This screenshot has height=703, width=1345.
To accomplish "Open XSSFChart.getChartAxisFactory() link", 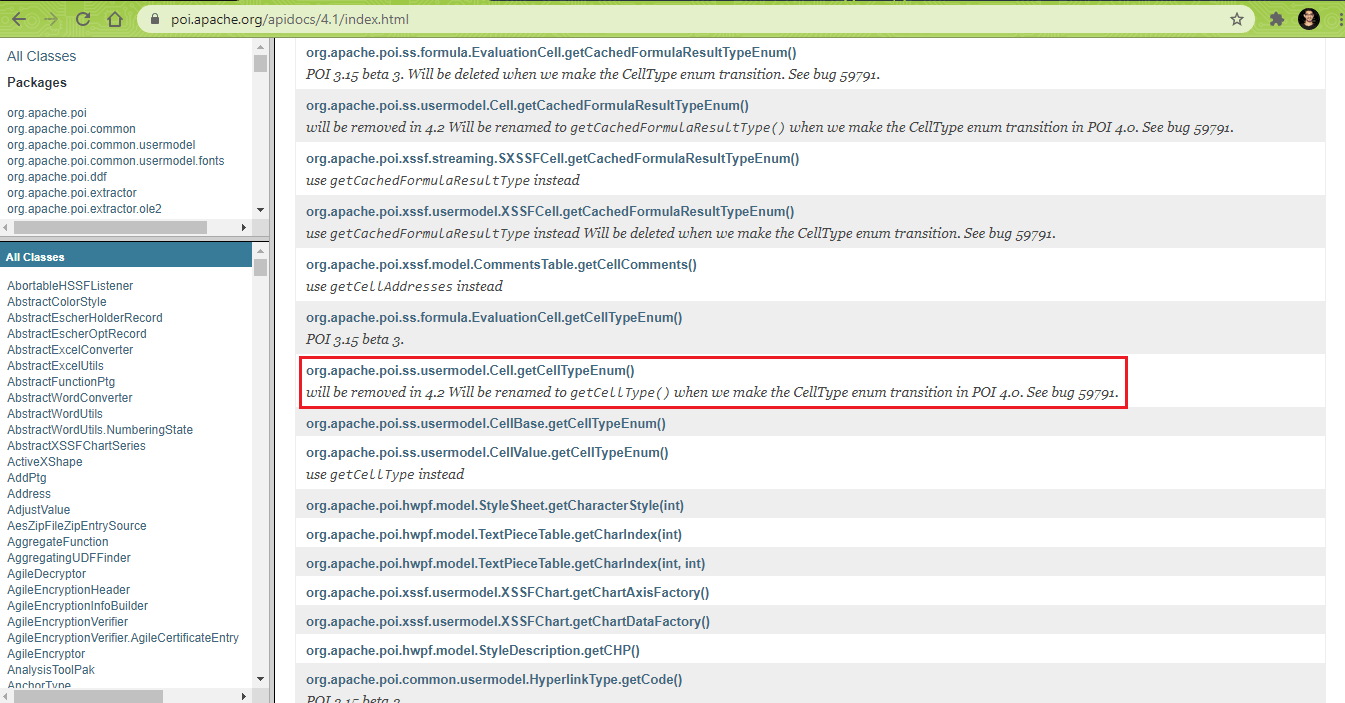I will click(507, 592).
